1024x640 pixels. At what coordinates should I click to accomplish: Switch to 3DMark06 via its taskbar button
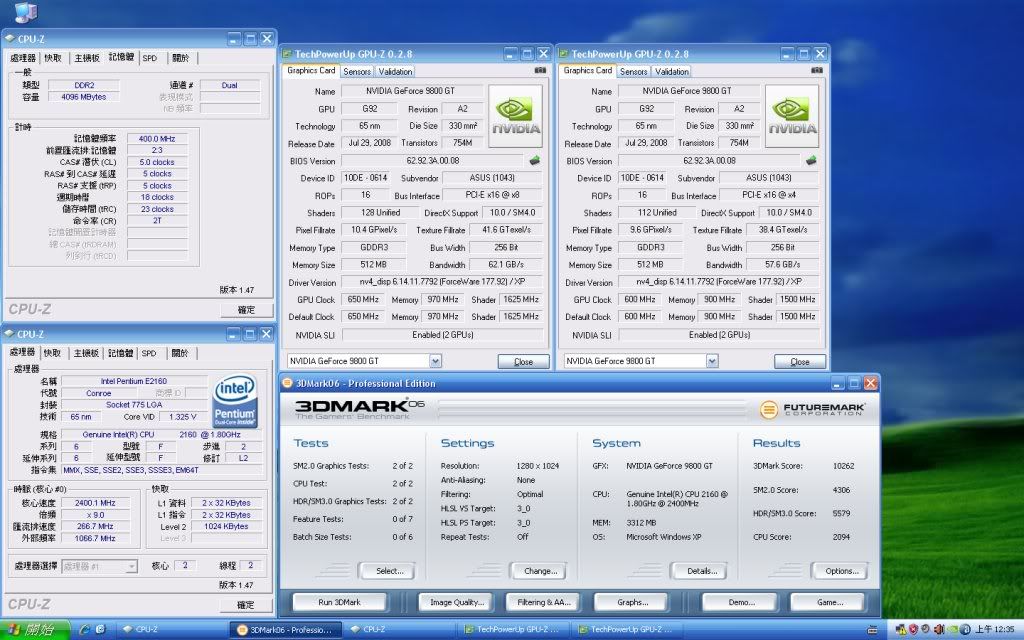coord(285,630)
